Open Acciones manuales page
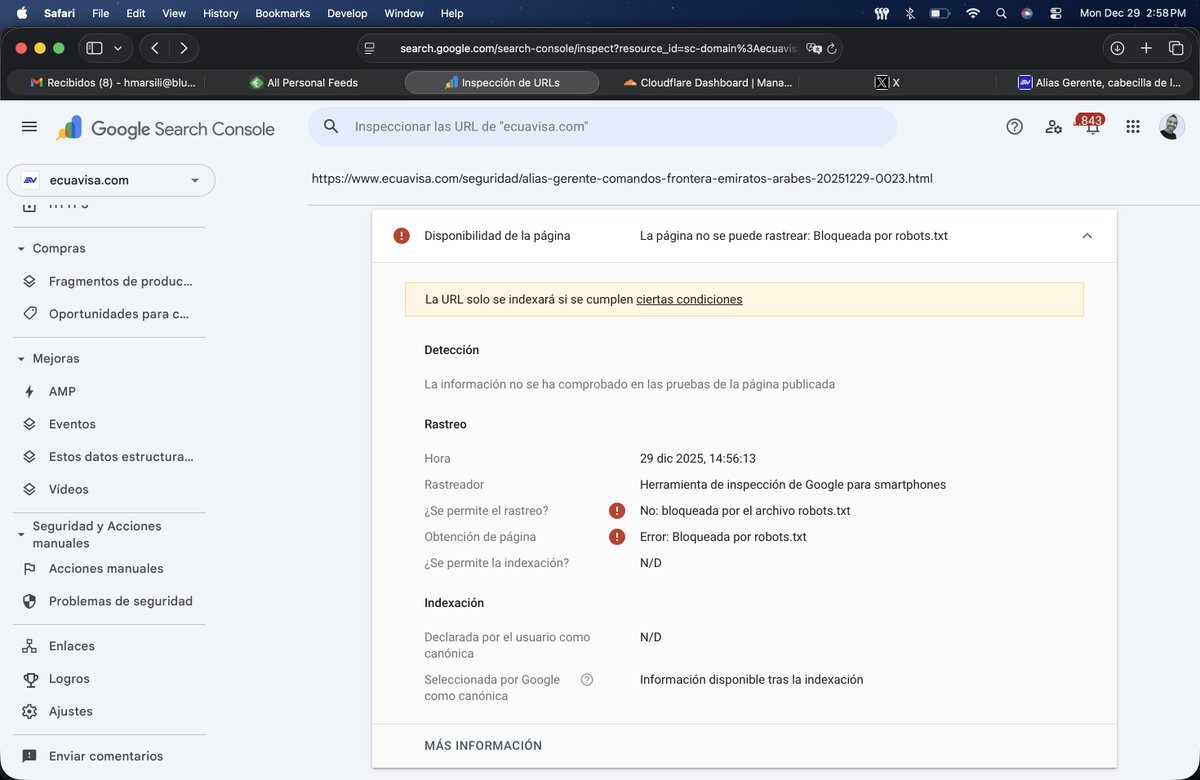This screenshot has width=1200, height=780. 110,568
